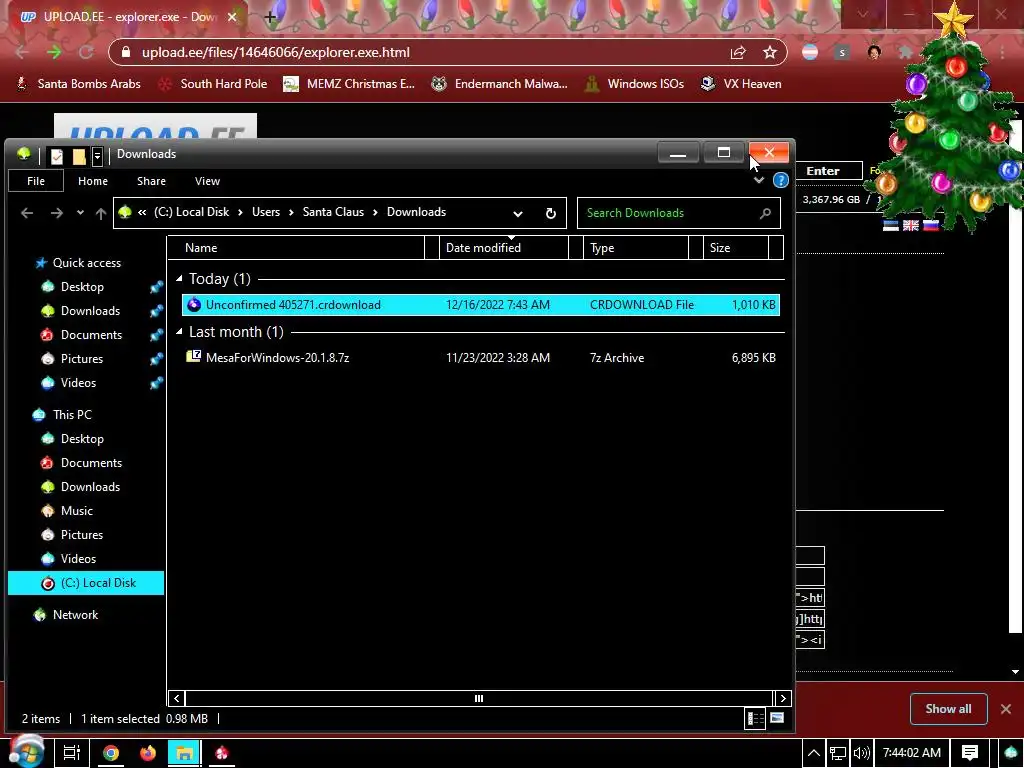Open Windows Start button
Image resolution: width=1024 pixels, height=768 pixels.
point(25,752)
